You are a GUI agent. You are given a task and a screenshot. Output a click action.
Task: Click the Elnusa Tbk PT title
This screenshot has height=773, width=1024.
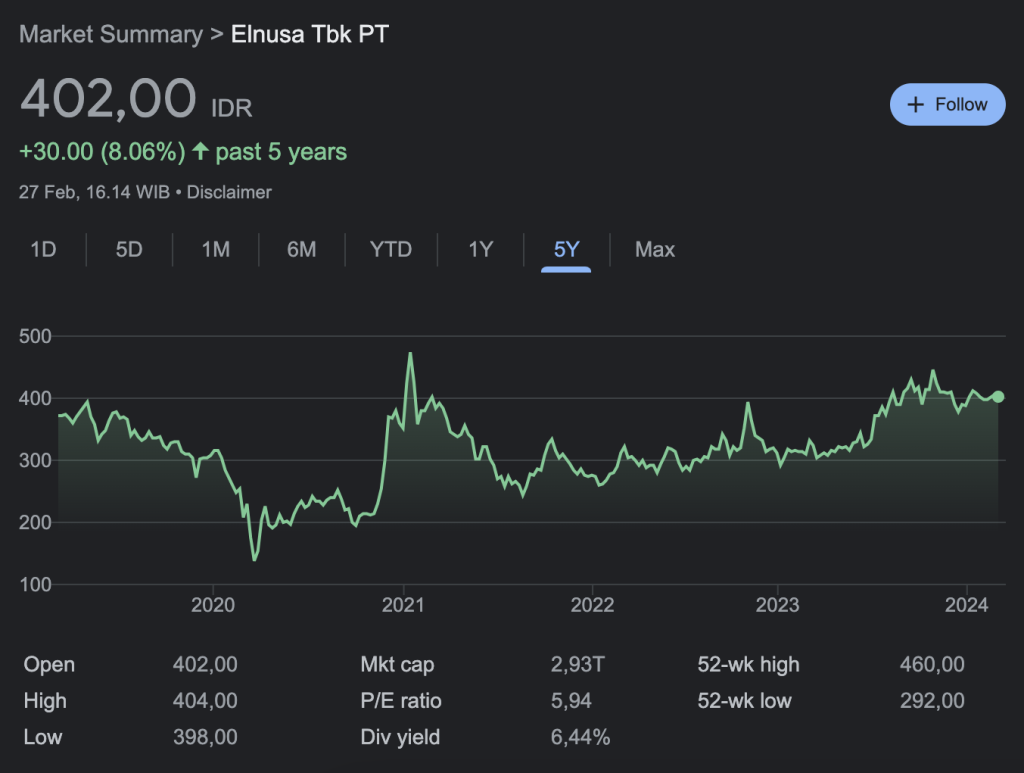(310, 34)
